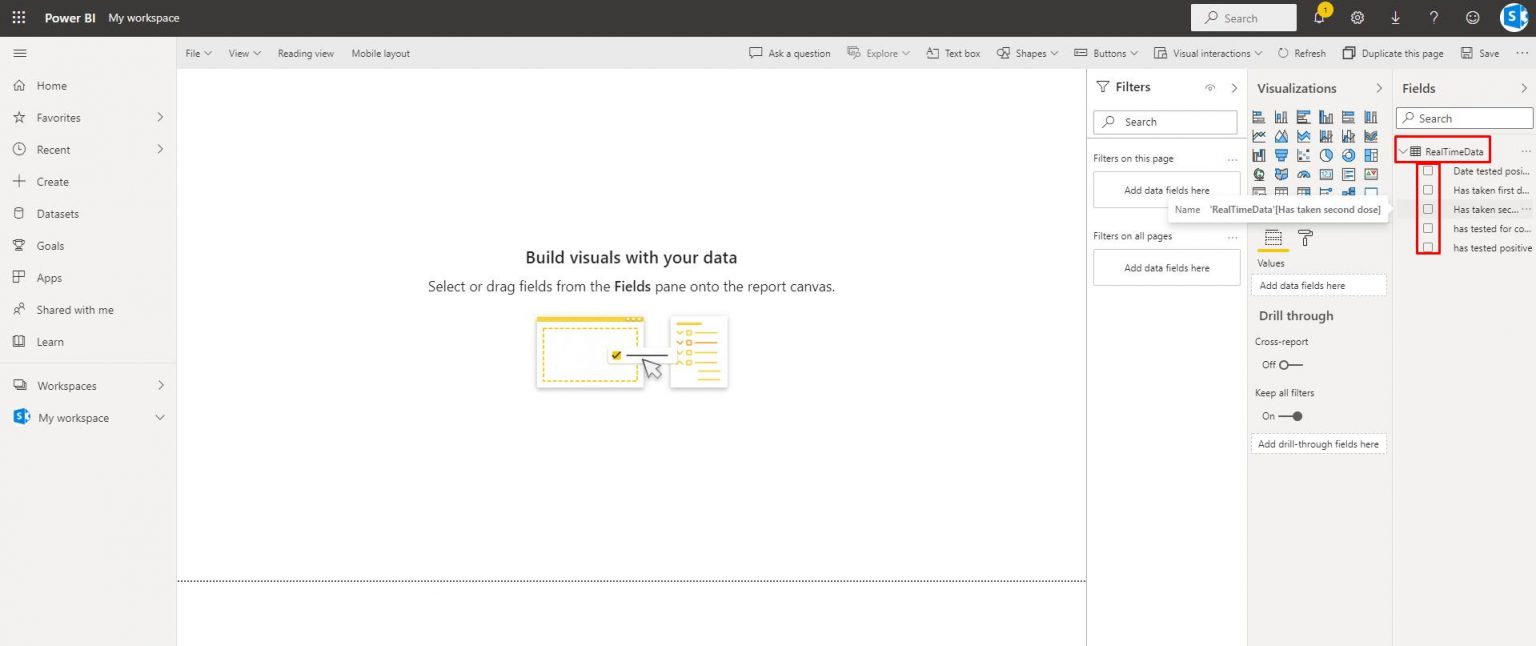The width and height of the screenshot is (1536, 646).
Task: Click inside the Fields search box
Action: coord(1463,117)
